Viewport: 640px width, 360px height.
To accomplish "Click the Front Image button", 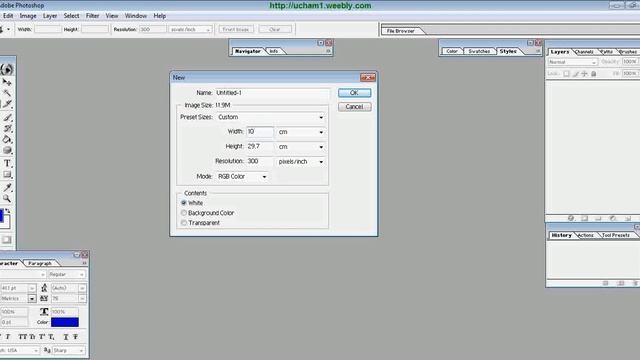I will pos(236,29).
